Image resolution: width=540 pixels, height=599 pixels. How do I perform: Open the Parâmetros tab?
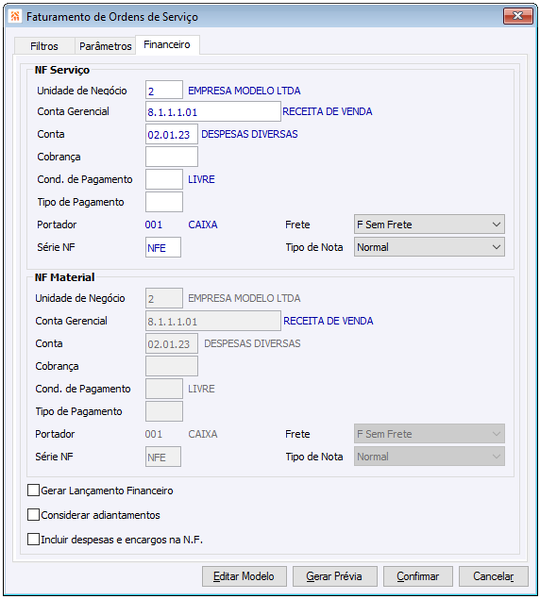[105, 46]
